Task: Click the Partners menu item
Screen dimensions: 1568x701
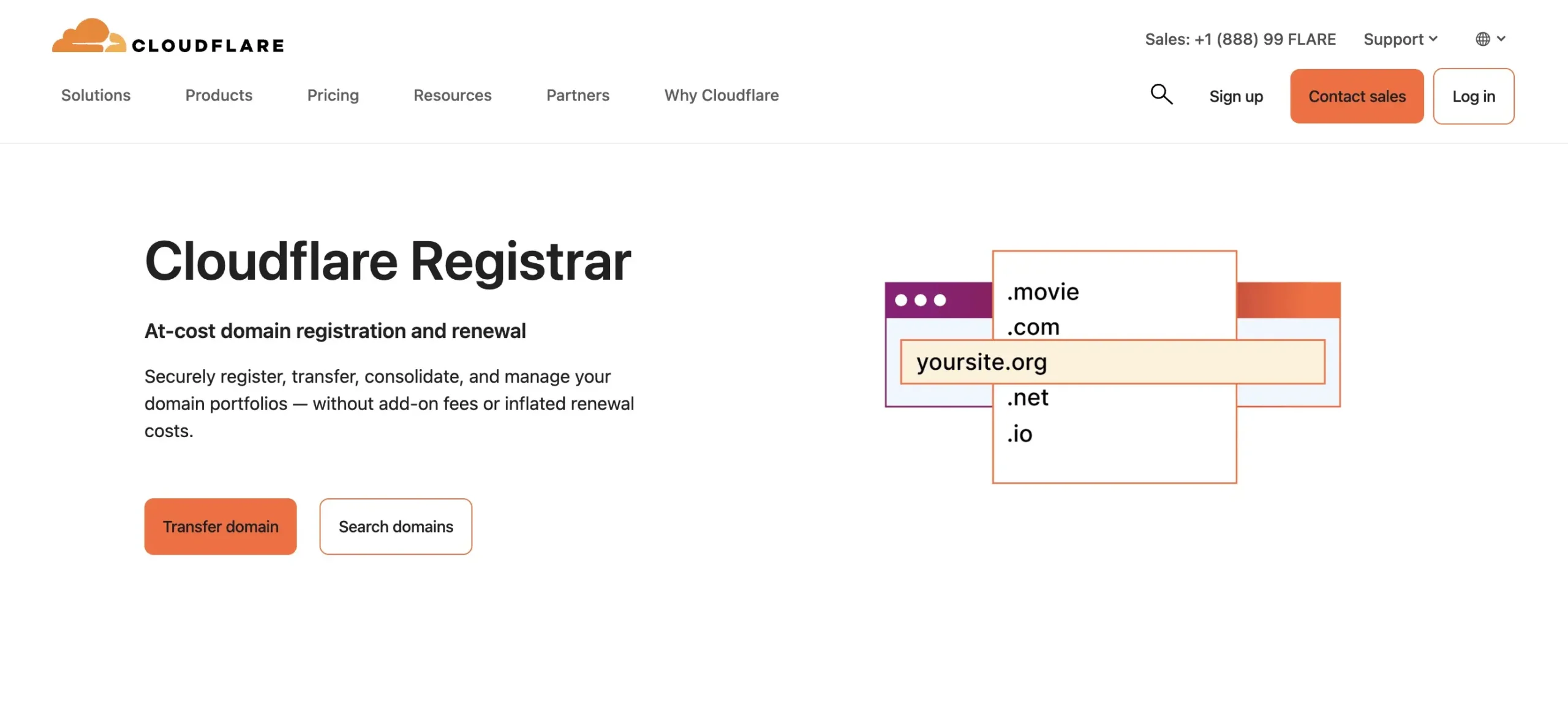Action: (577, 96)
